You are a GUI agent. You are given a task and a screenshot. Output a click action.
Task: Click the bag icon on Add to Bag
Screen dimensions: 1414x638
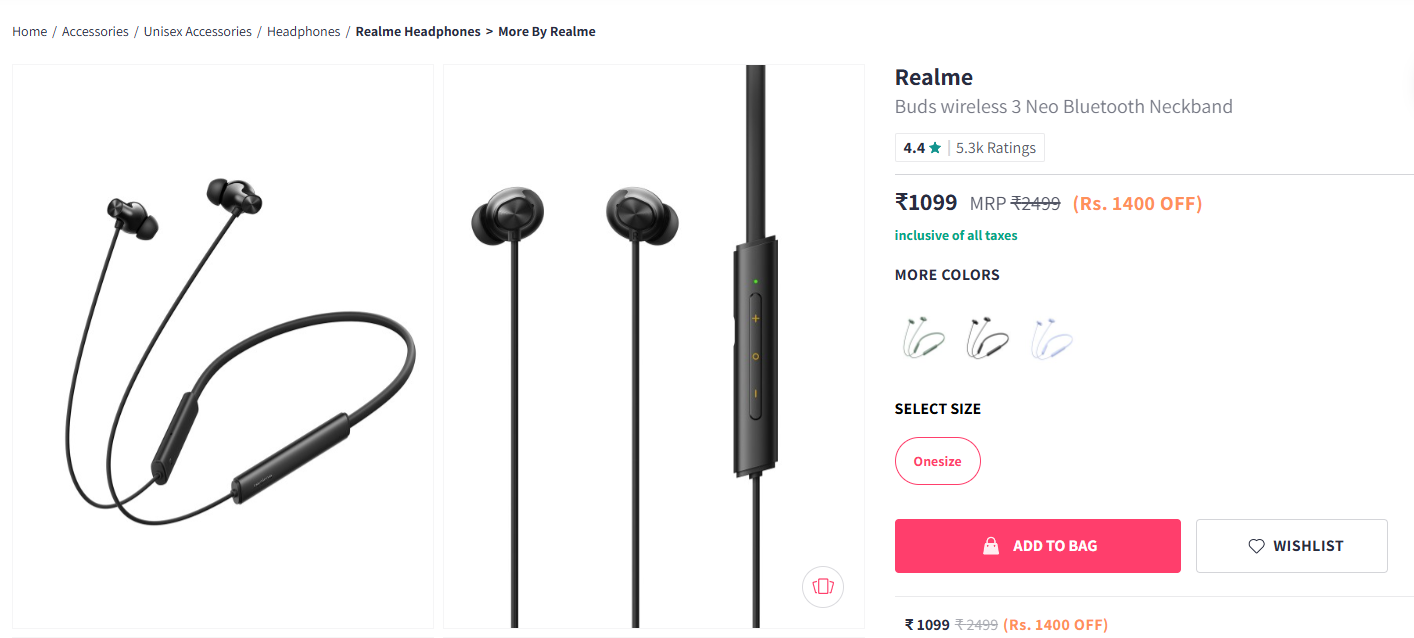tap(991, 546)
